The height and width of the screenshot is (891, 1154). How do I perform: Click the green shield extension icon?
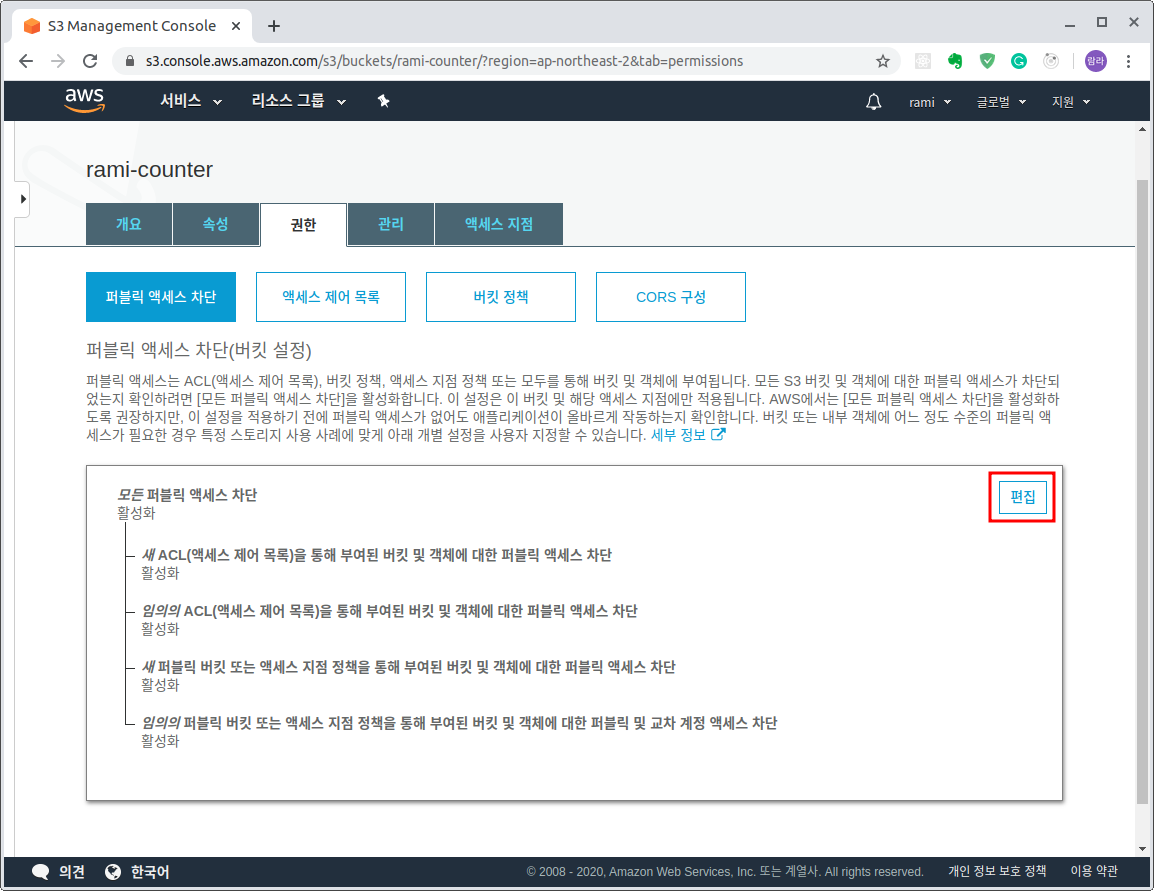[x=987, y=61]
